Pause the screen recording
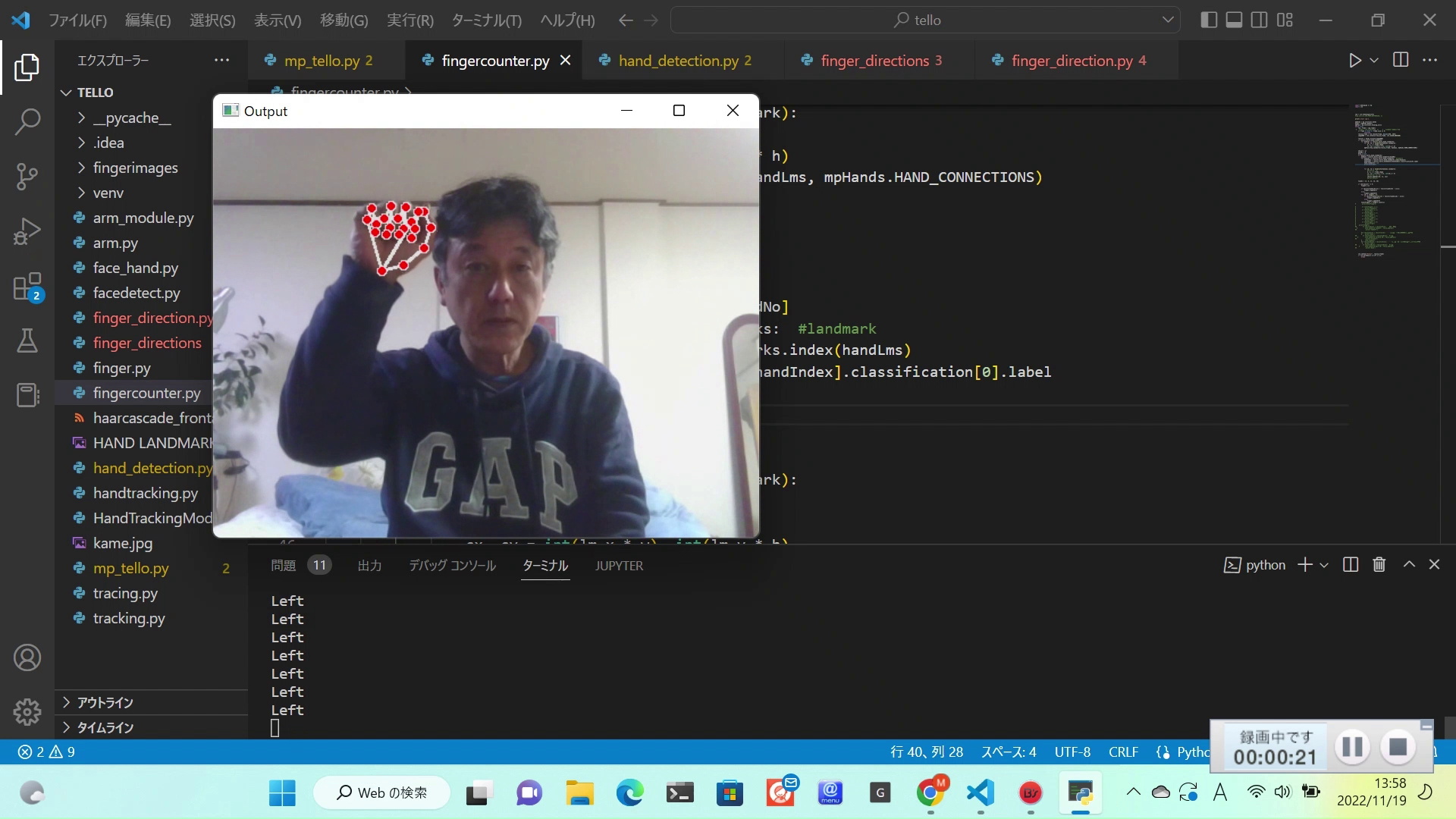The height and width of the screenshot is (819, 1456). (1352, 748)
